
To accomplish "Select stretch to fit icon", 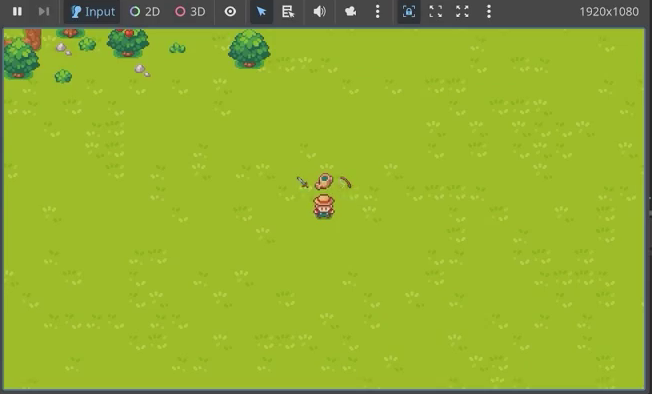I will tap(462, 12).
